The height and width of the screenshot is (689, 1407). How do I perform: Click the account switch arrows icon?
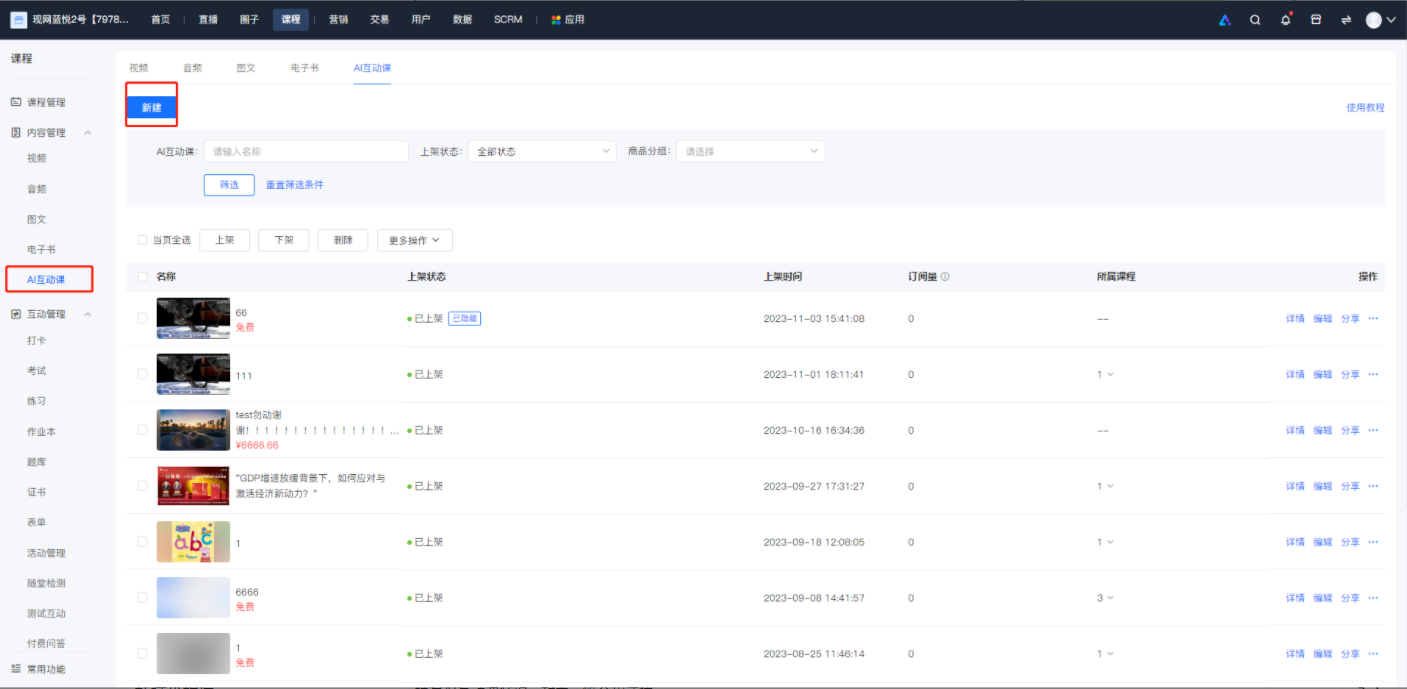pos(1346,18)
